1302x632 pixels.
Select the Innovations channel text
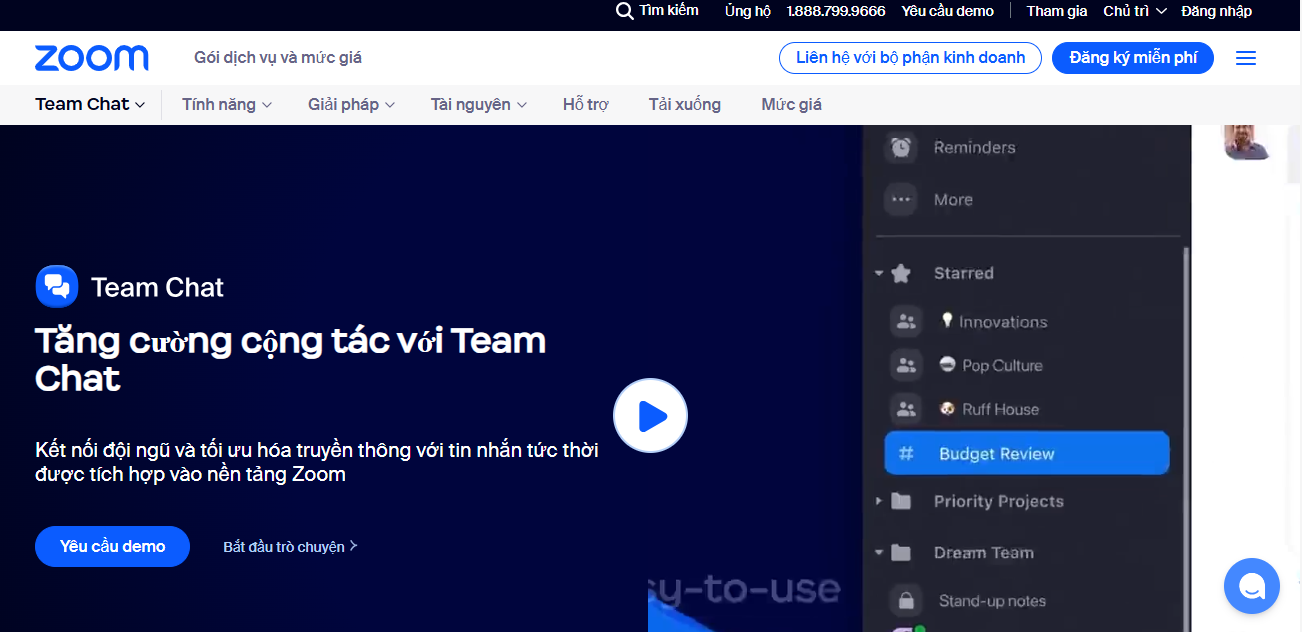[1003, 322]
